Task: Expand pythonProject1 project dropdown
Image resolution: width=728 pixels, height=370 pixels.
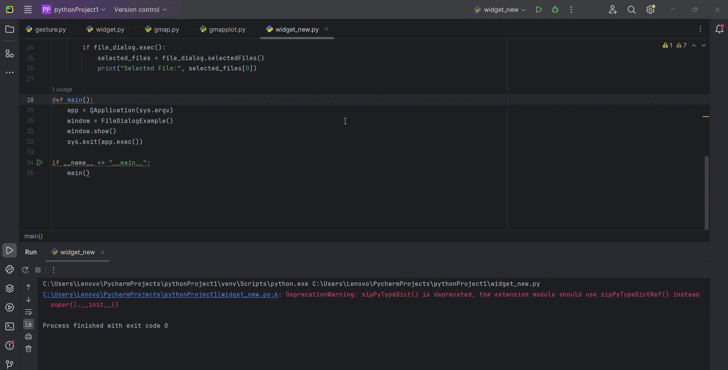Action: tap(74, 9)
